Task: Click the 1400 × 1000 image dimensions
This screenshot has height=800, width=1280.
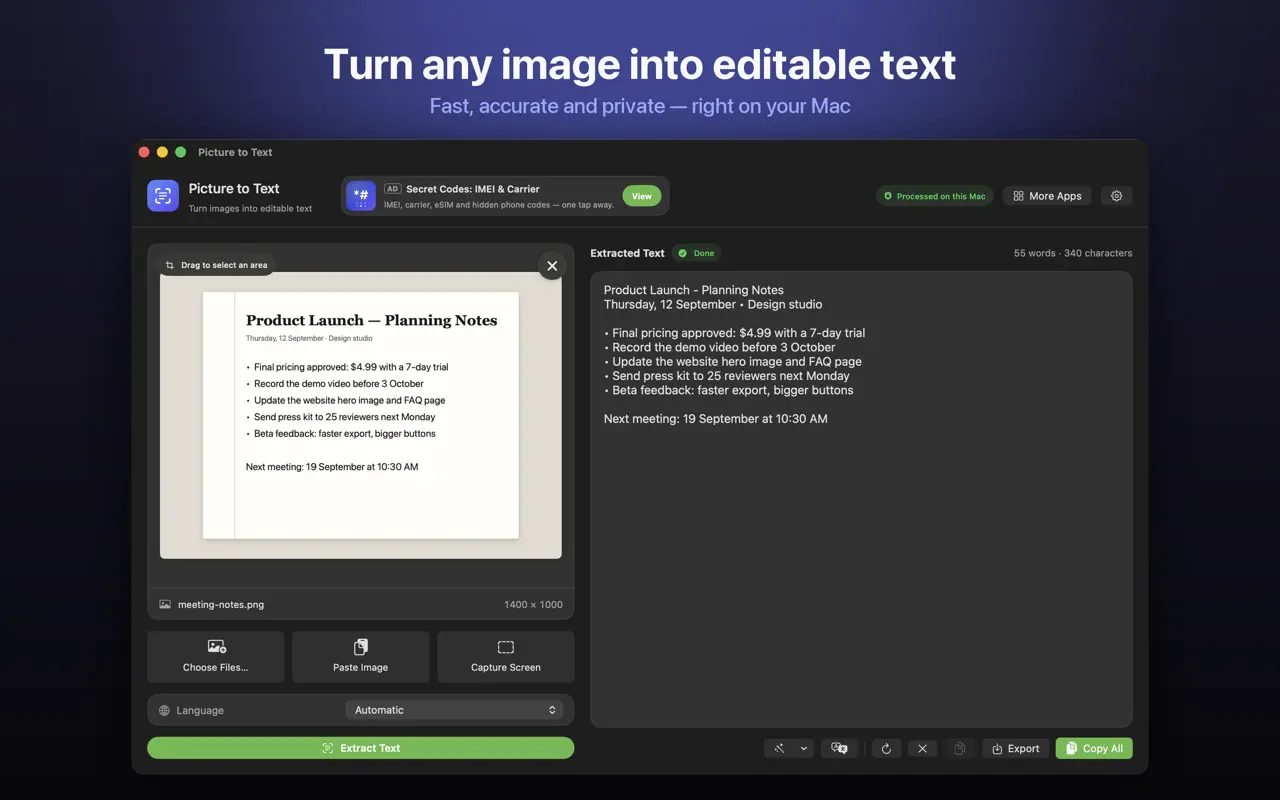Action: 533,604
